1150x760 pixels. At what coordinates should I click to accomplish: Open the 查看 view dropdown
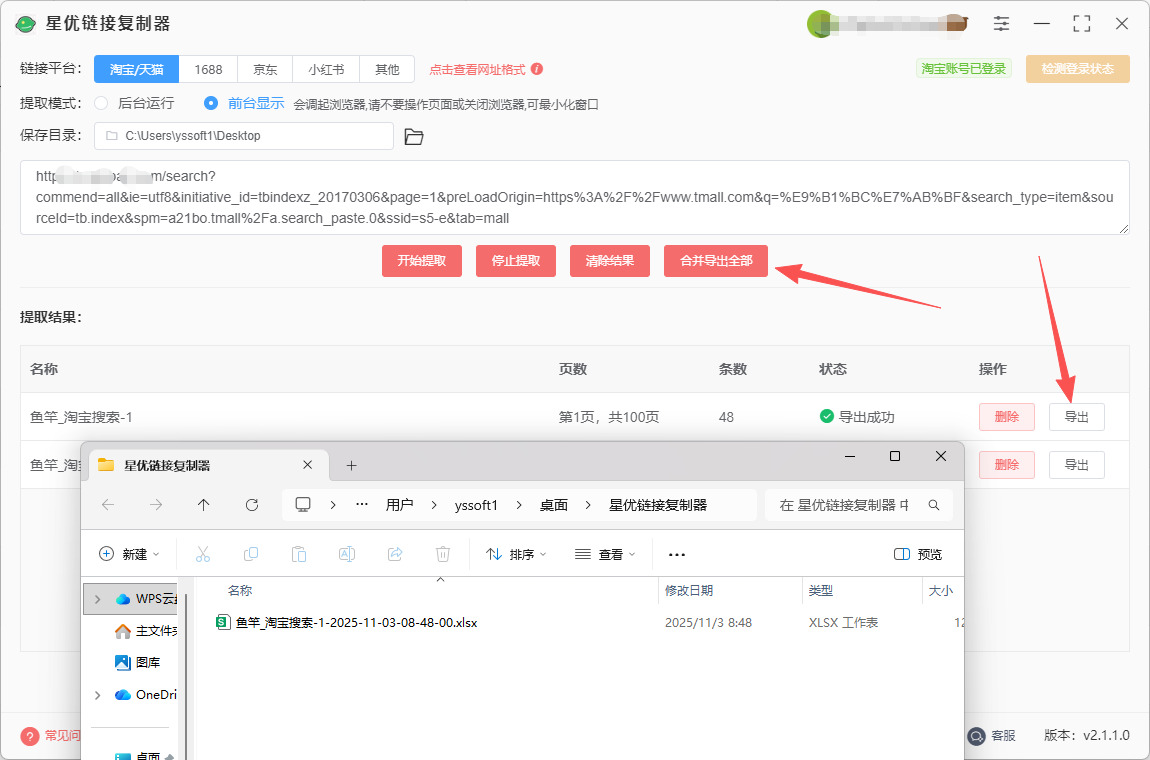pos(605,554)
